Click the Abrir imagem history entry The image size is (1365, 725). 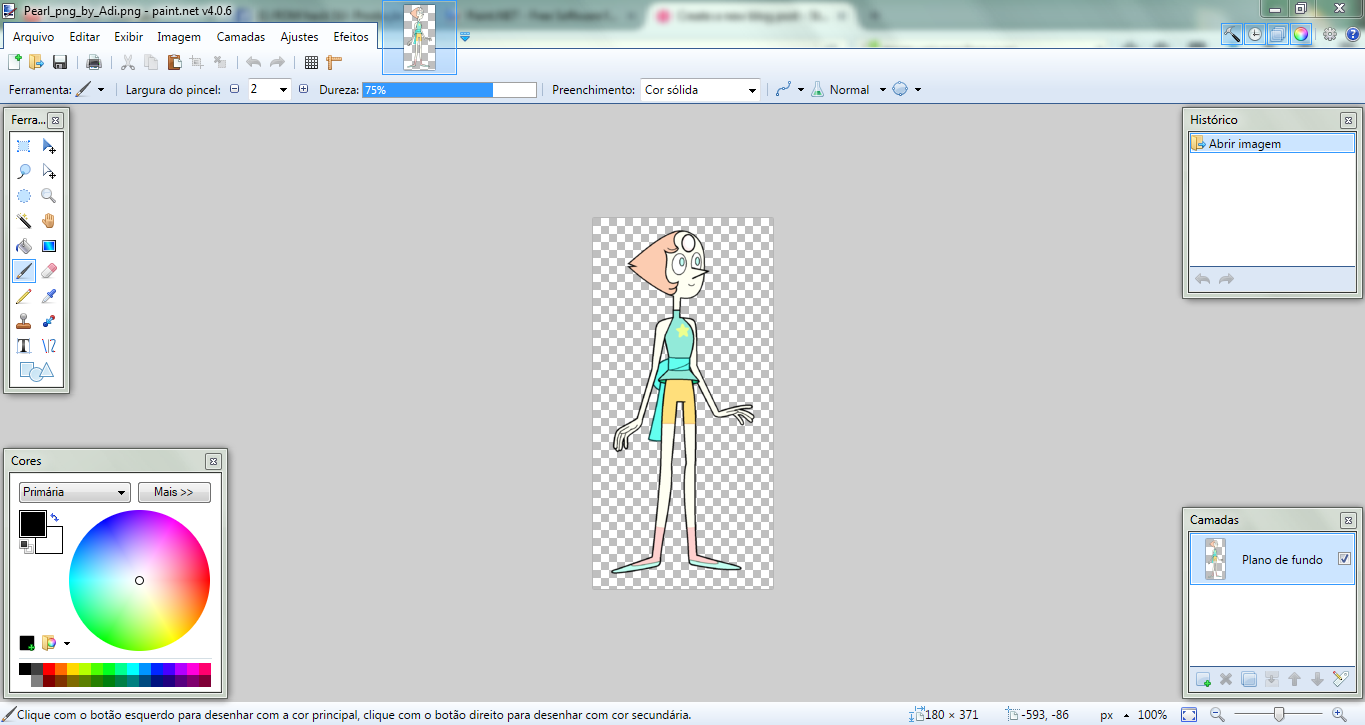point(1244,144)
